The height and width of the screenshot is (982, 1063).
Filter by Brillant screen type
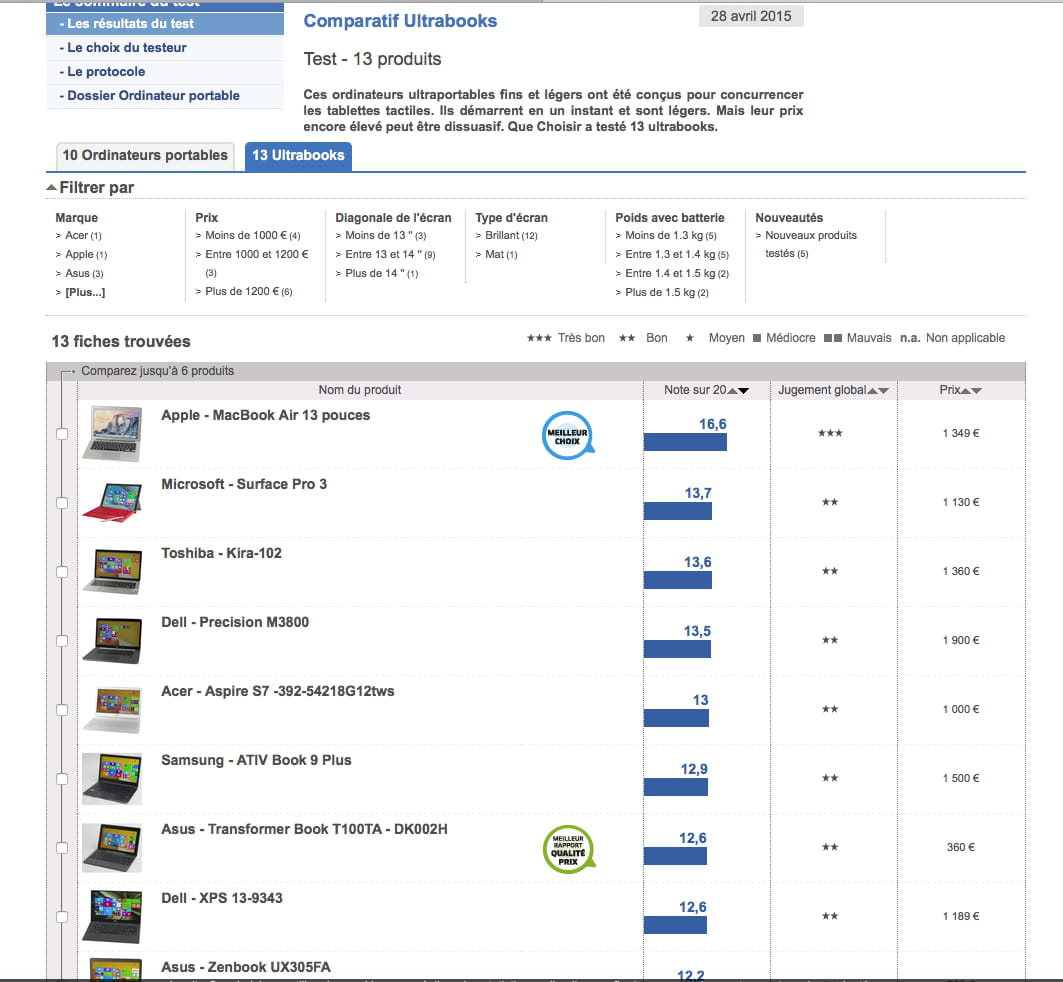coord(511,236)
